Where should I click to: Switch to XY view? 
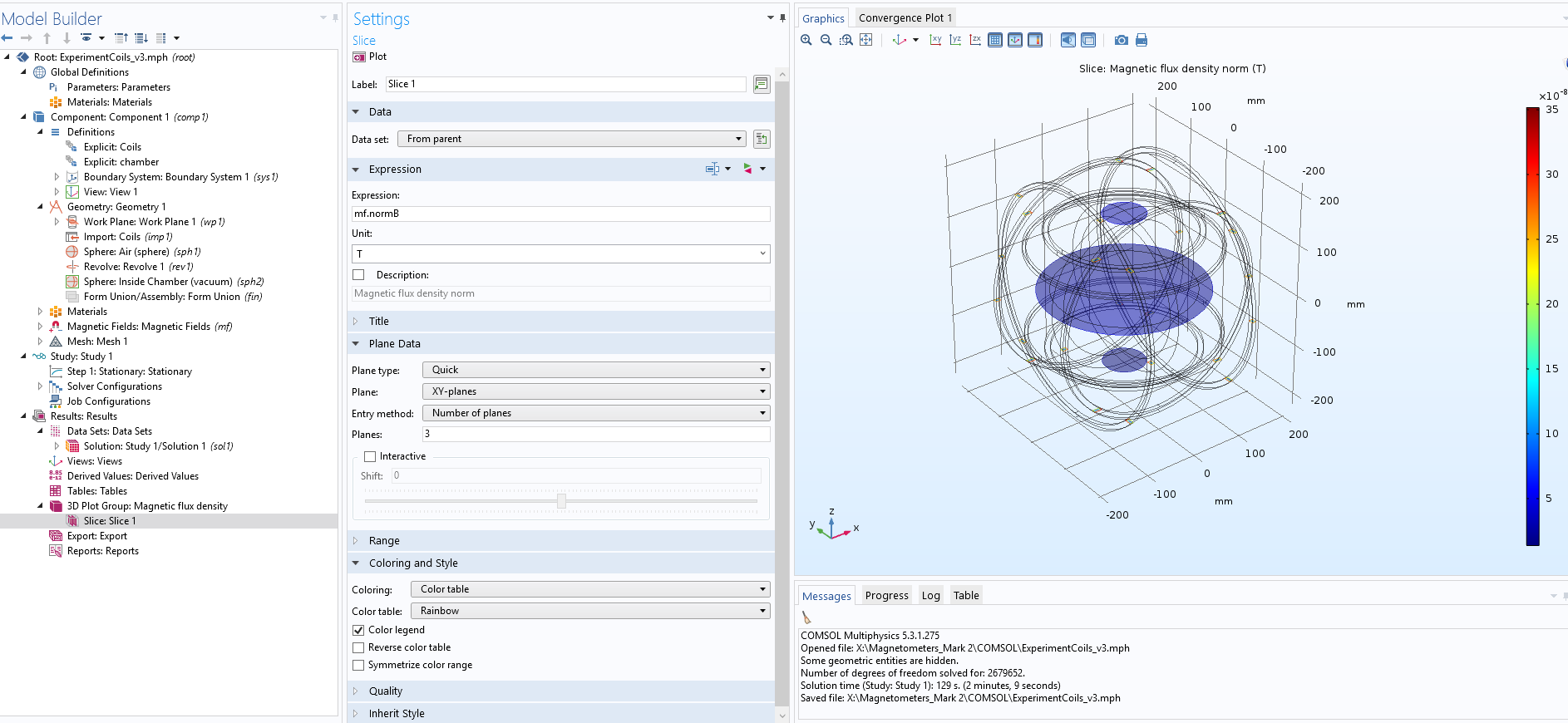click(935, 40)
